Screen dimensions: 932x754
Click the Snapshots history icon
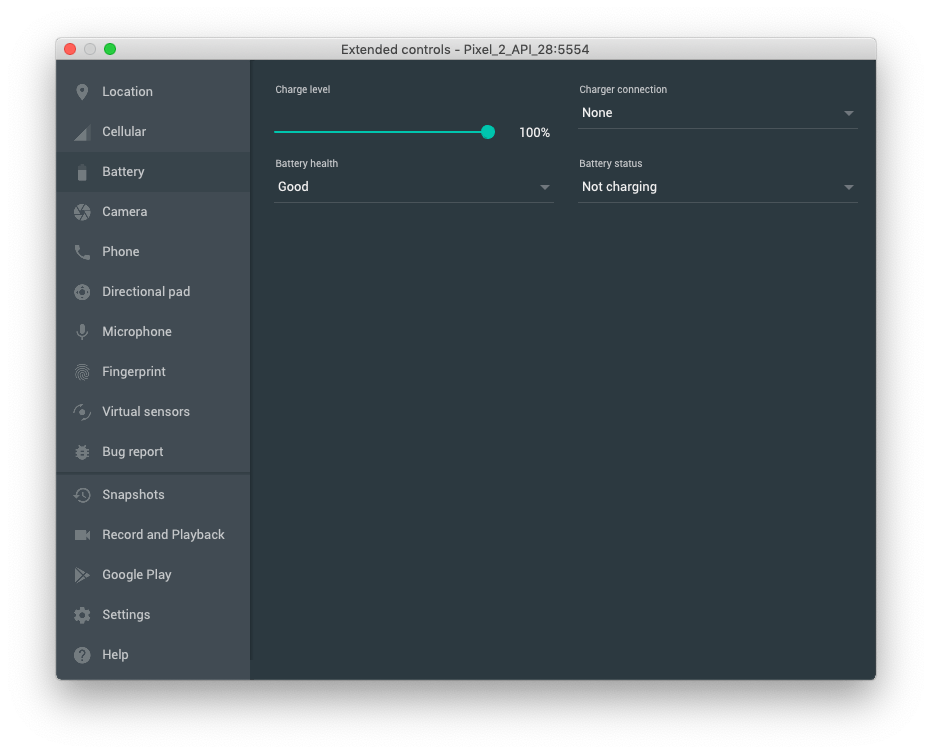coord(82,495)
